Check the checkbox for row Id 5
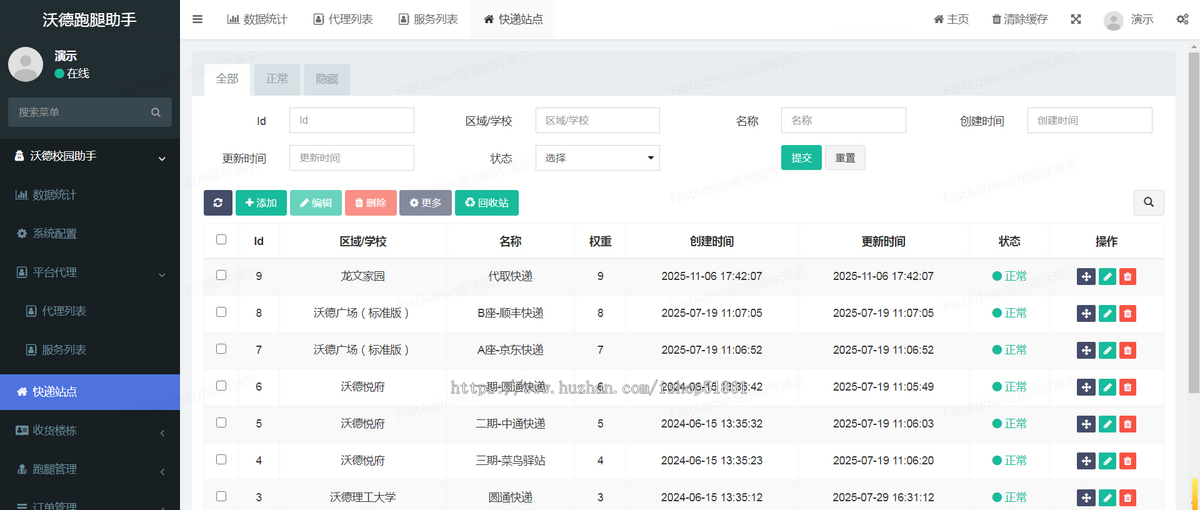 point(221,423)
